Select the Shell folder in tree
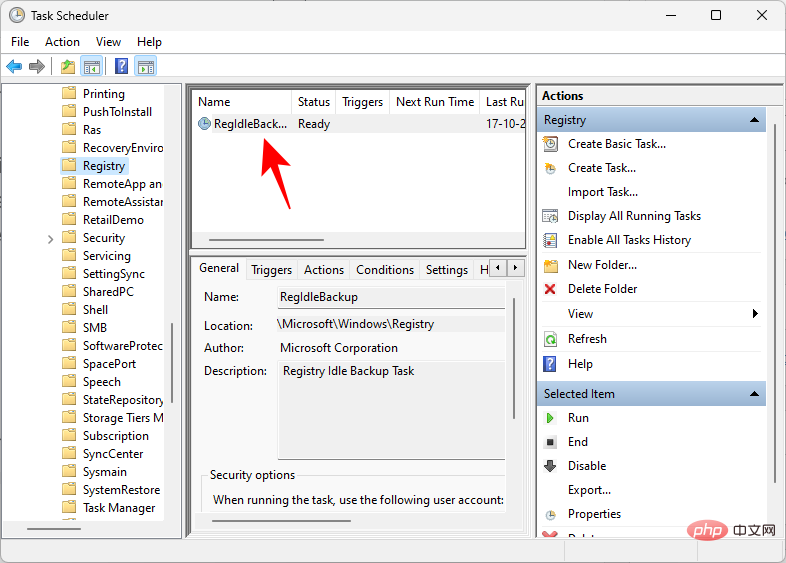Viewport: 786px width, 563px height. (x=95, y=310)
